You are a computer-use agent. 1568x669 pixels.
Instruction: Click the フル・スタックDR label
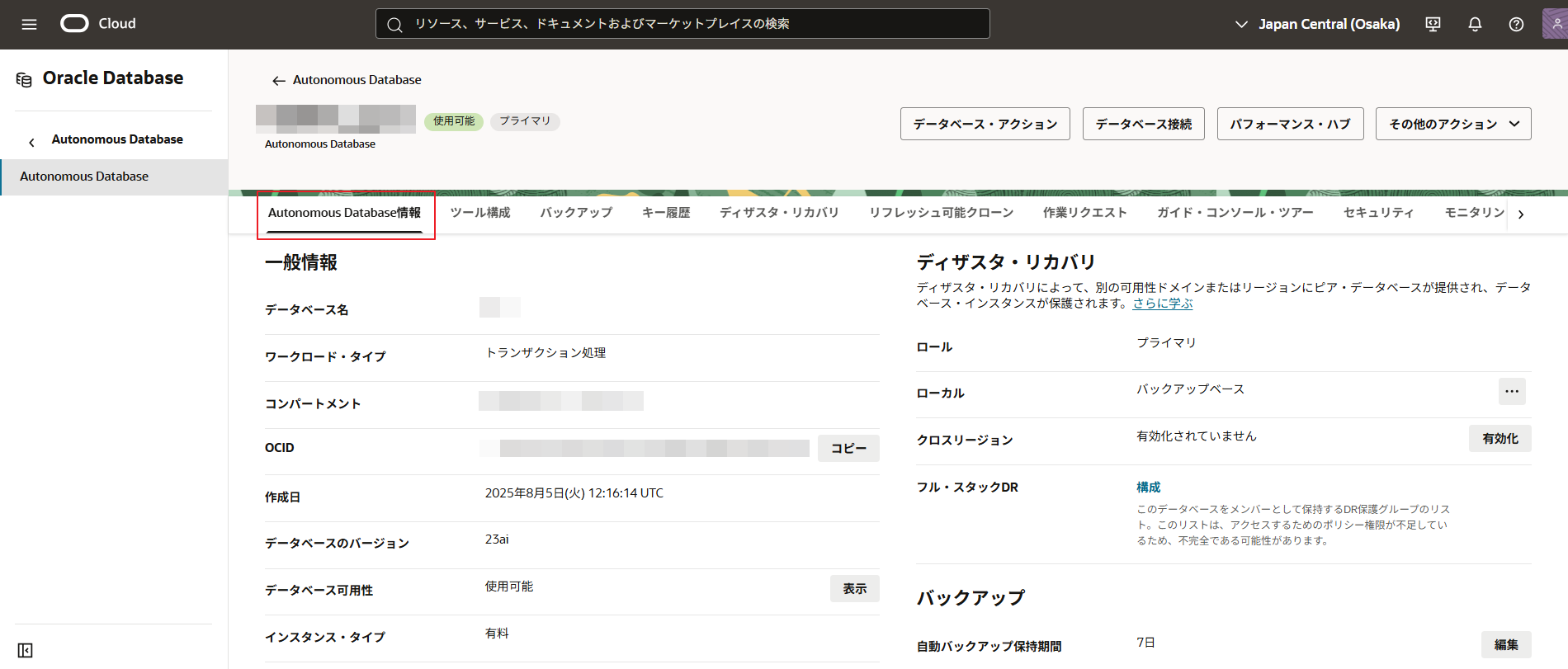(x=967, y=488)
